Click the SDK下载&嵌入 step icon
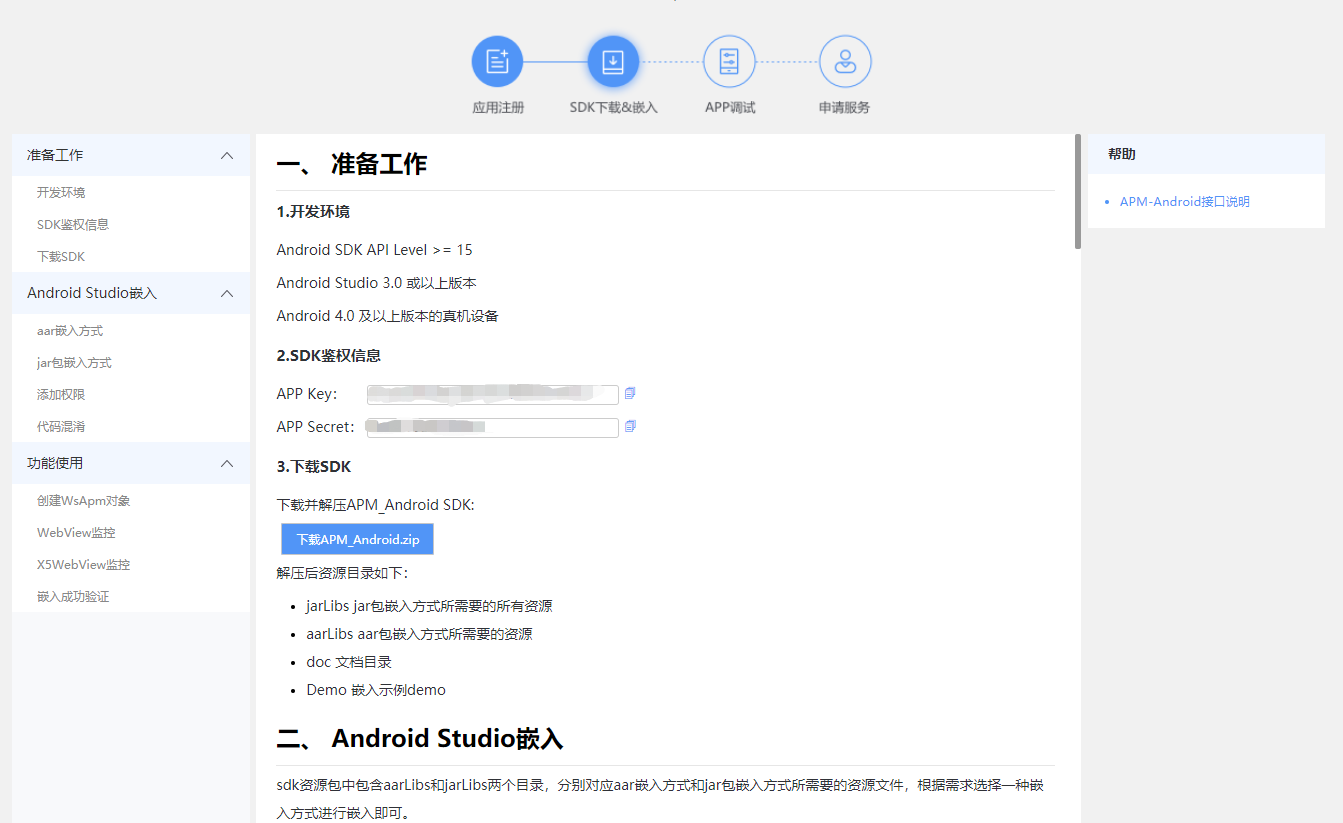Screen dimensions: 1343x823 click(x=613, y=62)
